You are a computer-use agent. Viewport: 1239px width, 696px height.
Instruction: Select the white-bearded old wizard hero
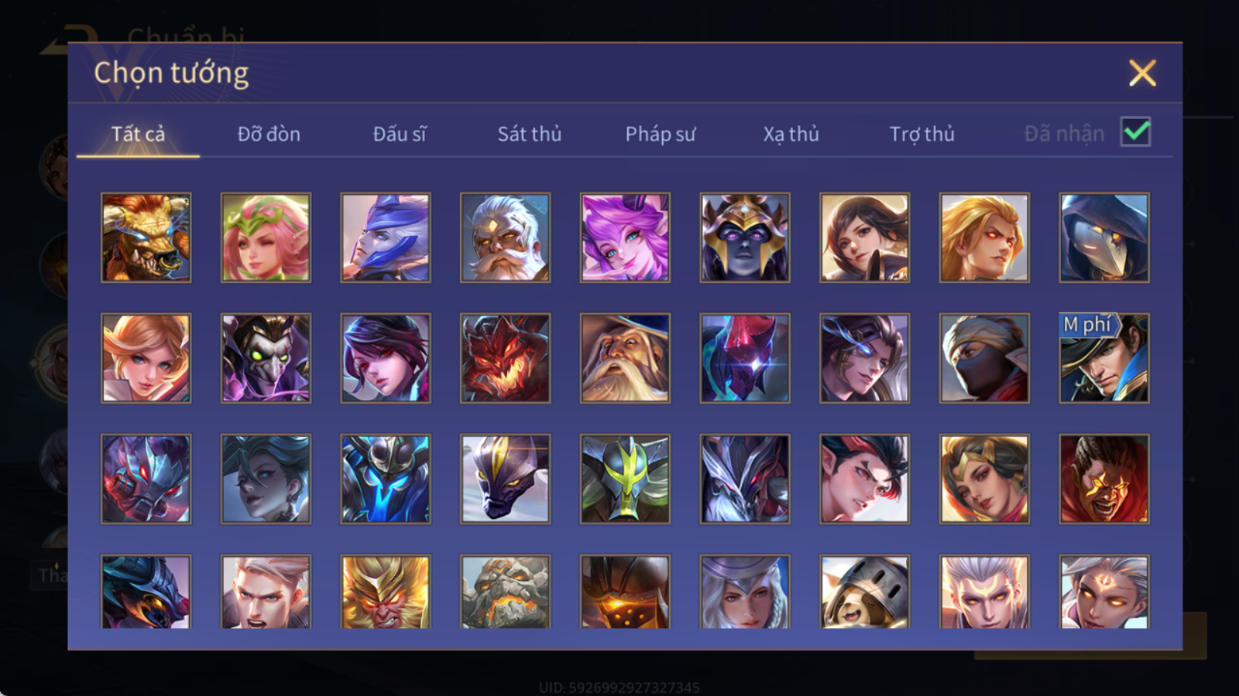click(x=625, y=358)
